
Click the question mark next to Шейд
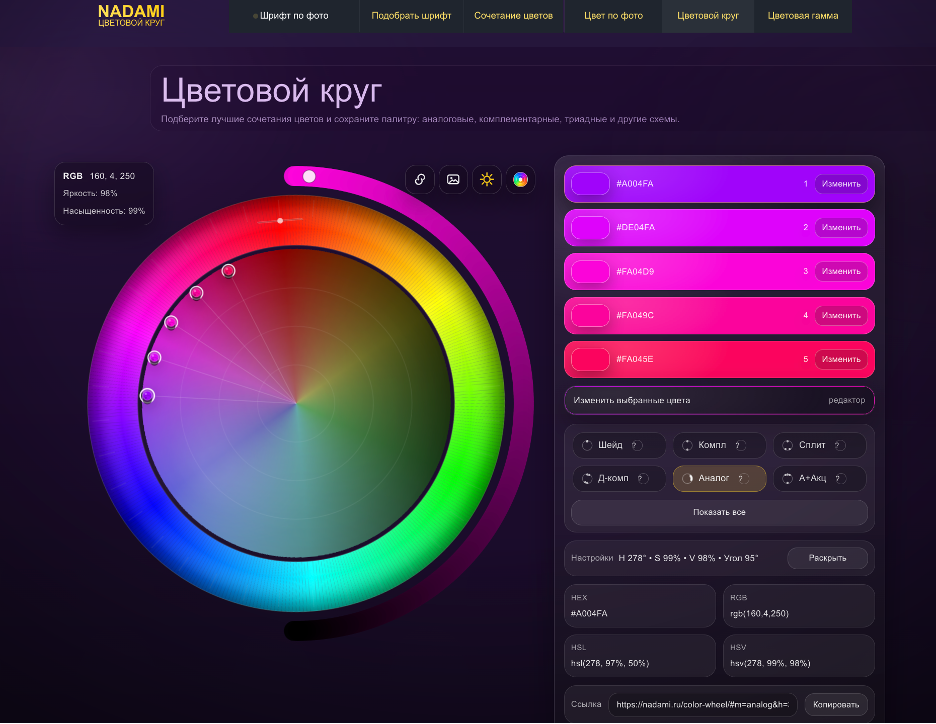(635, 446)
